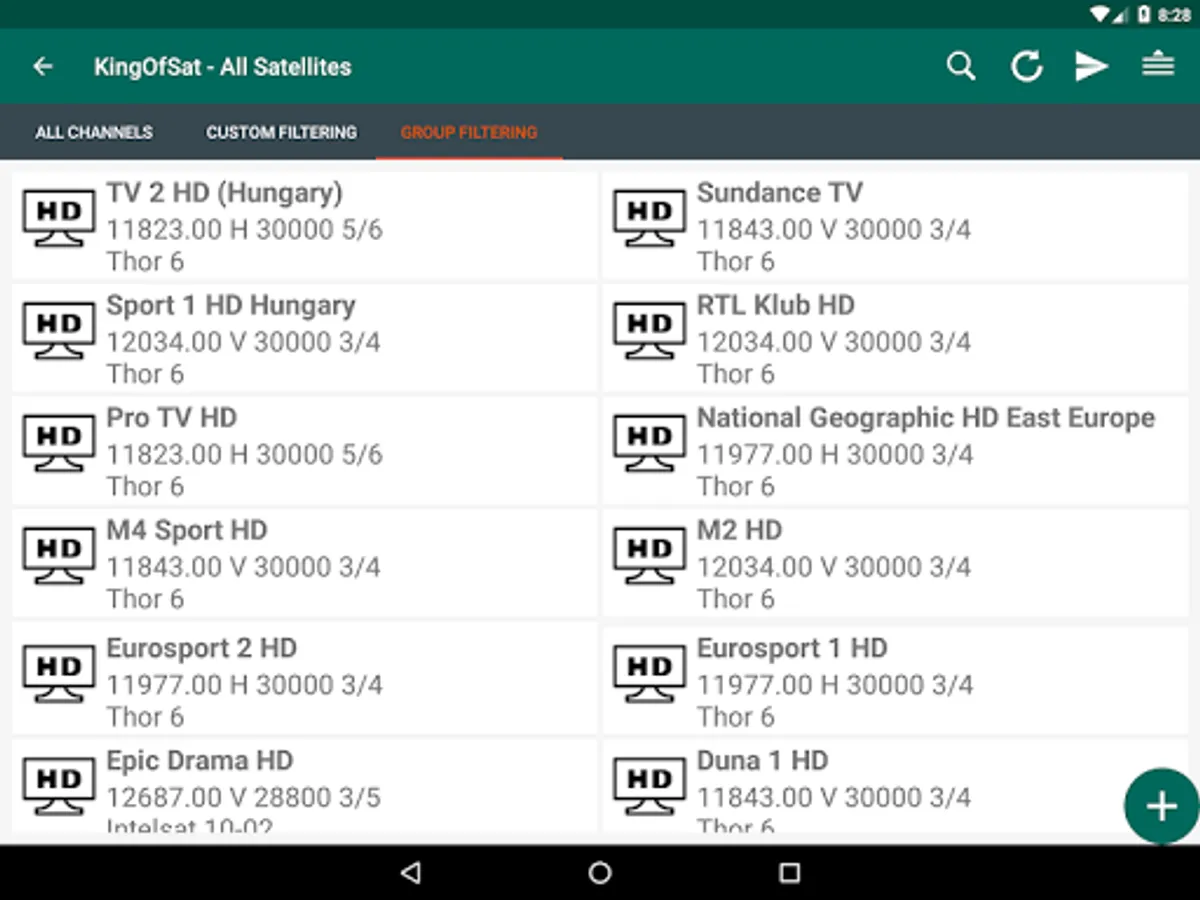Click HD icon beside M2 HD
Viewport: 1200px width, 900px height.
[x=650, y=556]
